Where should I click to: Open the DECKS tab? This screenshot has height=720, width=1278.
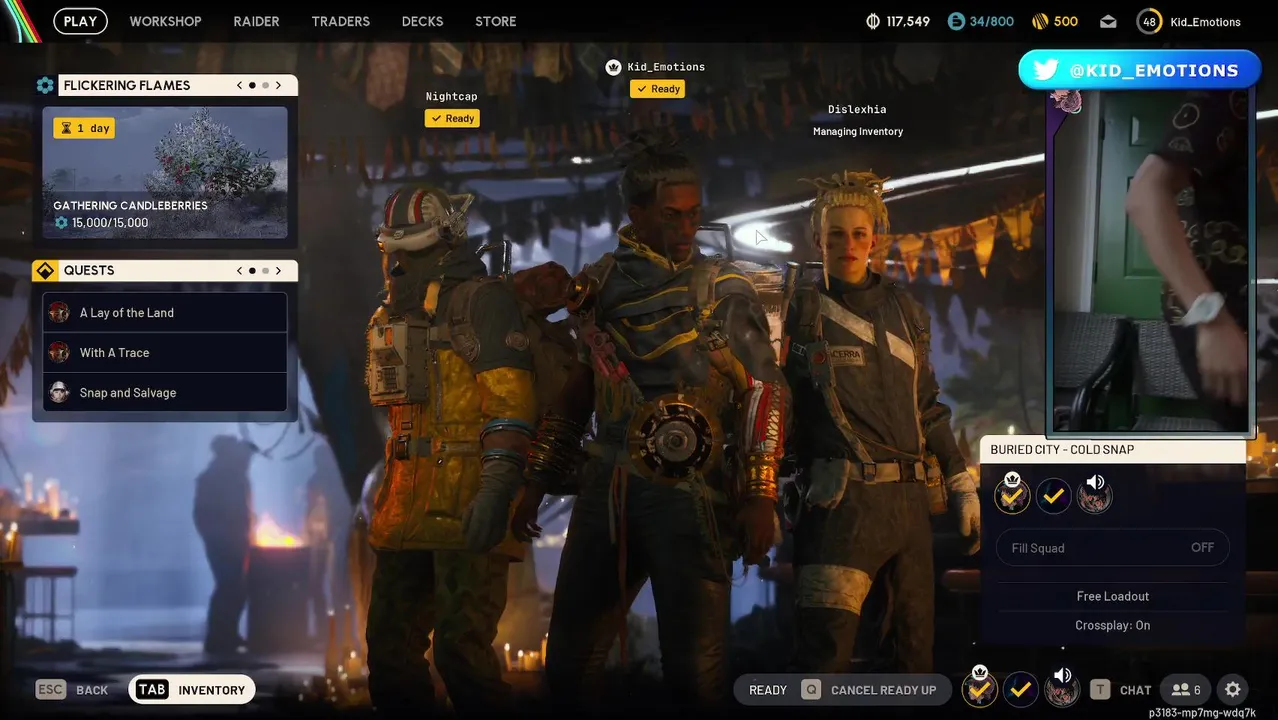pos(422,21)
